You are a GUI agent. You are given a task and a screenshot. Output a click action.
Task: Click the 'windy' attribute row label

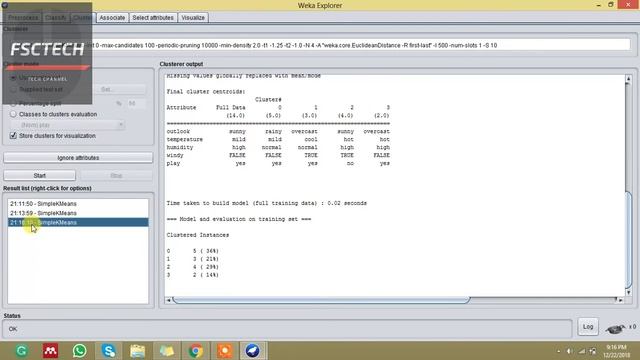(175, 156)
